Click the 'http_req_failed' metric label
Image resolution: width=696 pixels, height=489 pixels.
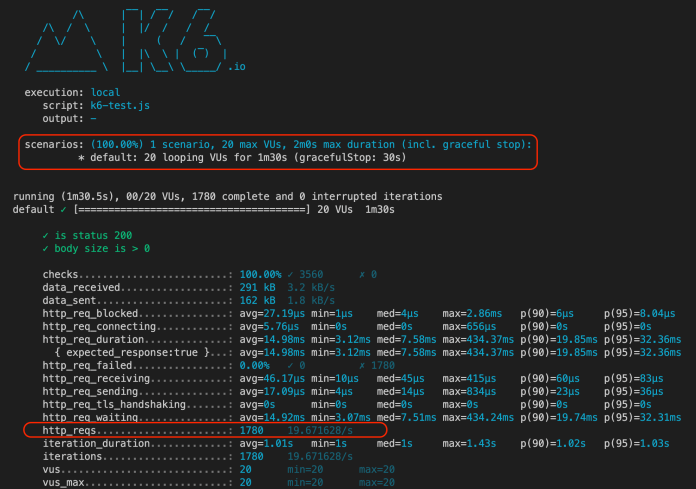click(87, 366)
